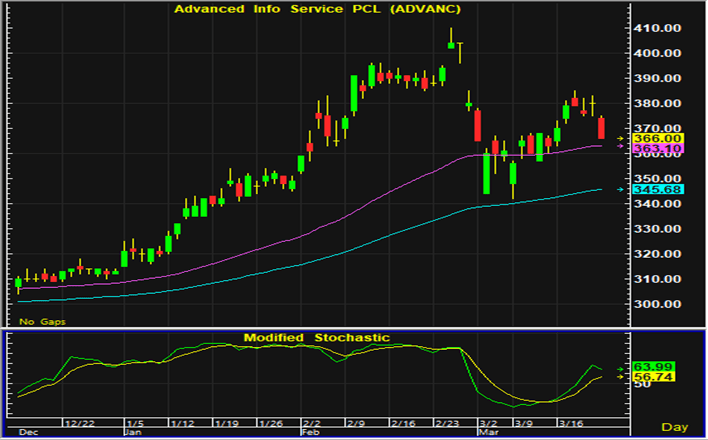Click the last red candlestick on chart
Viewport: 708px width, 440px height.
point(601,128)
